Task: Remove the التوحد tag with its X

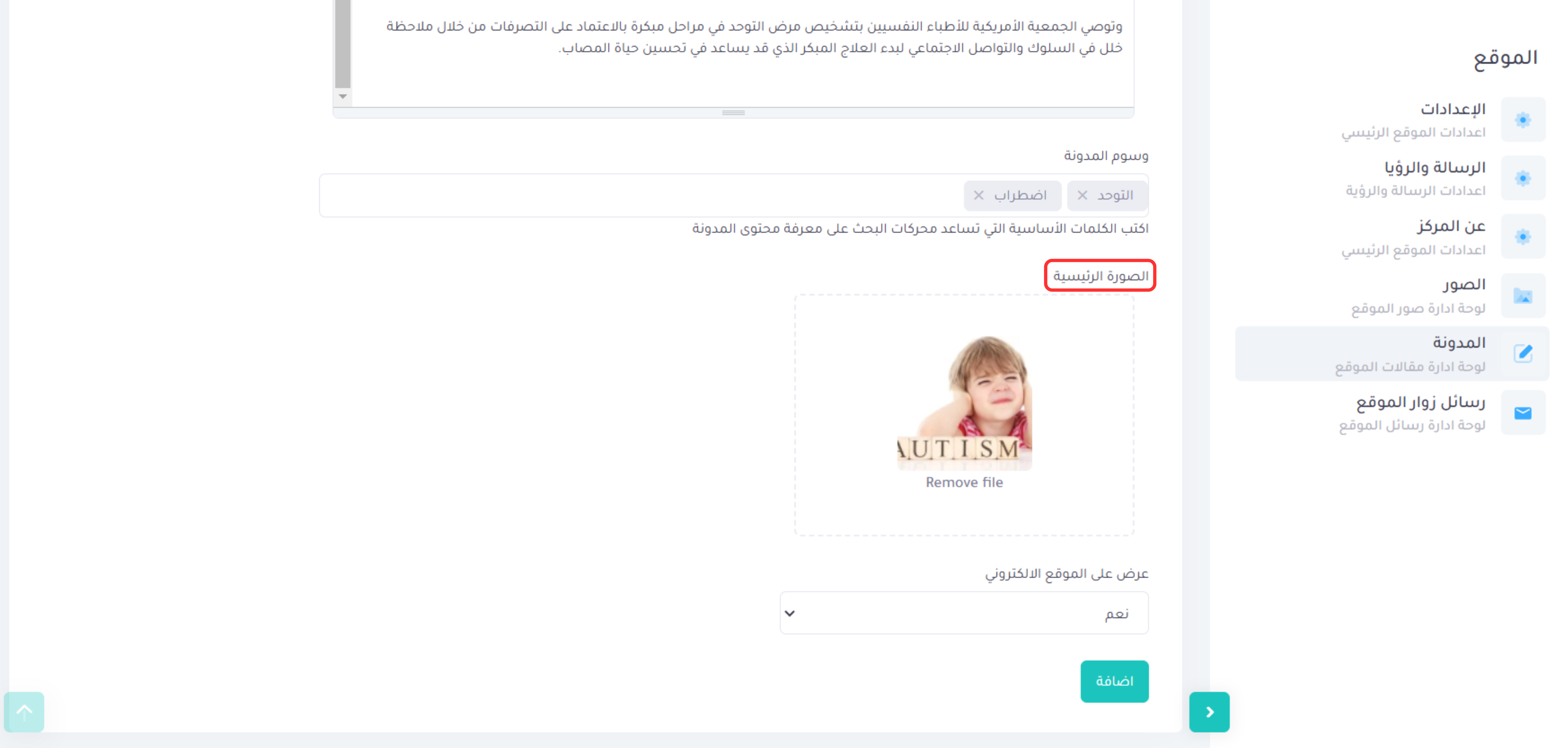Action: tap(1082, 195)
